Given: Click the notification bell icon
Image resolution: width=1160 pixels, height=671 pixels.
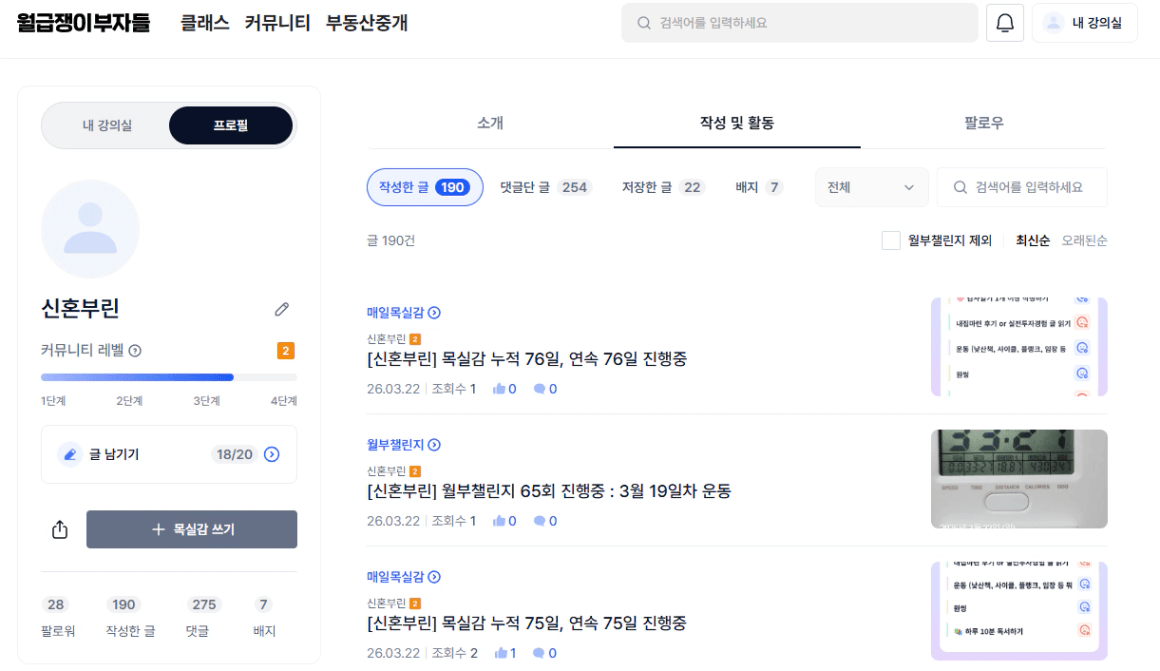Looking at the screenshot, I should [x=1005, y=23].
